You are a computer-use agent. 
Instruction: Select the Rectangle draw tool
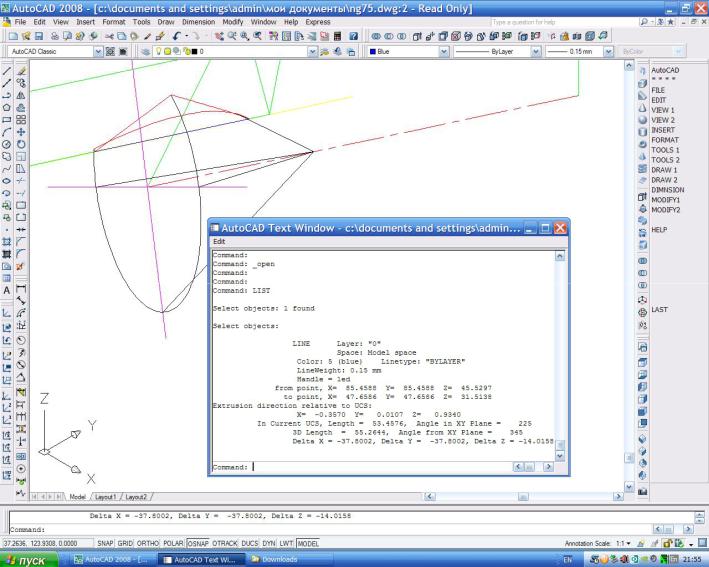[x=6, y=120]
